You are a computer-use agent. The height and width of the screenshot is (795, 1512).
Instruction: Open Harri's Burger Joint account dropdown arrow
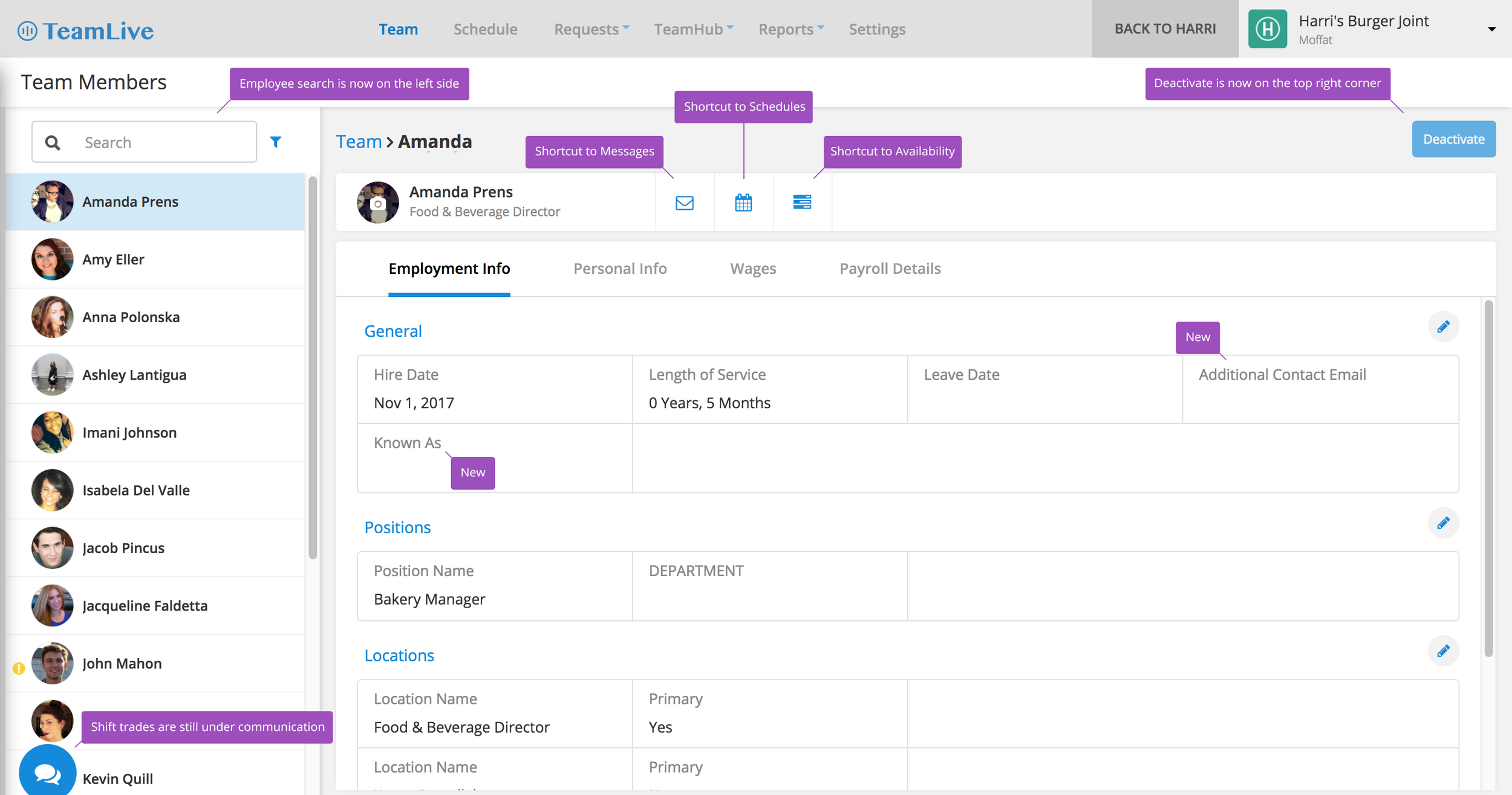pyautogui.click(x=1491, y=29)
